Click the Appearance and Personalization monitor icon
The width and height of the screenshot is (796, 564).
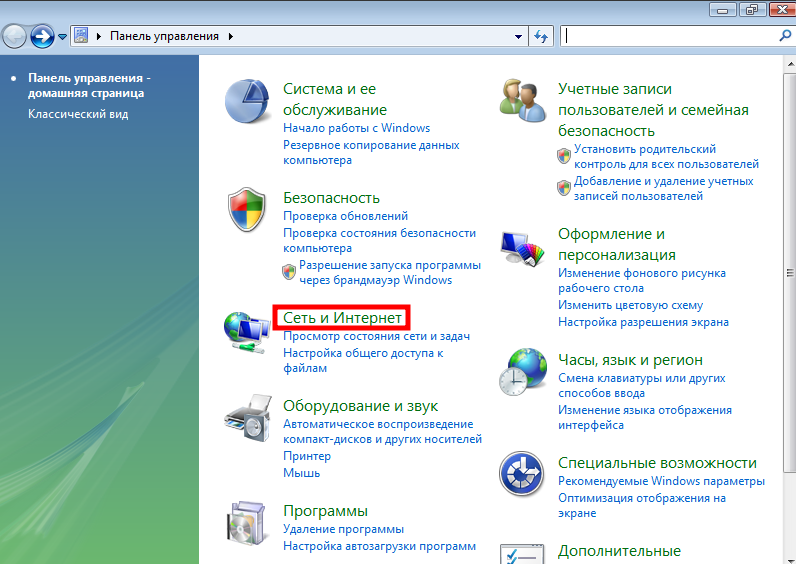click(x=522, y=249)
